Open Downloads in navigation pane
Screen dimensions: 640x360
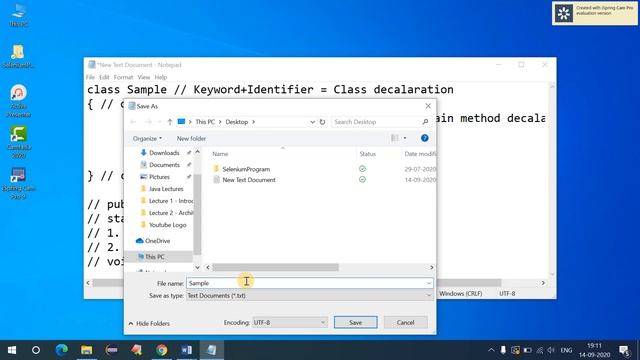[164, 153]
